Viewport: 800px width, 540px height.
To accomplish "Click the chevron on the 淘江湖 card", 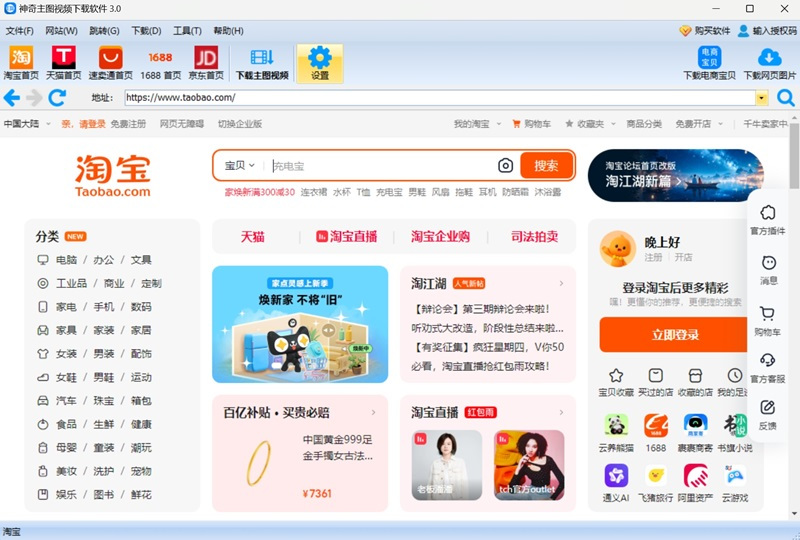I will coord(561,283).
